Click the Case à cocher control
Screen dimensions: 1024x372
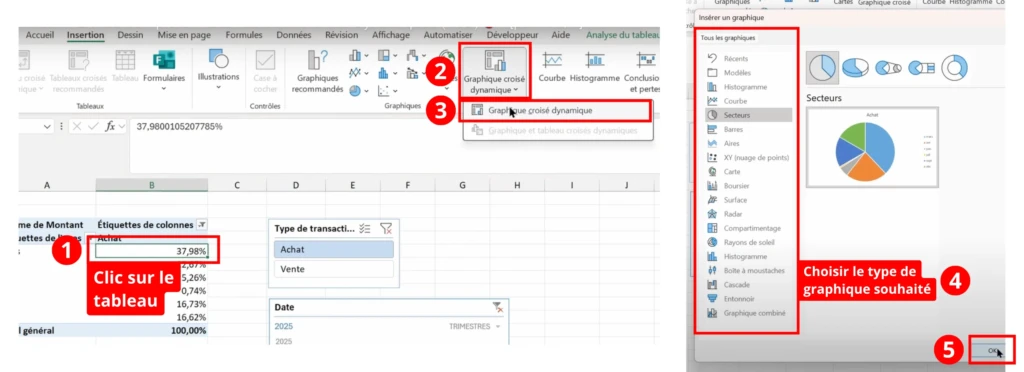point(265,70)
